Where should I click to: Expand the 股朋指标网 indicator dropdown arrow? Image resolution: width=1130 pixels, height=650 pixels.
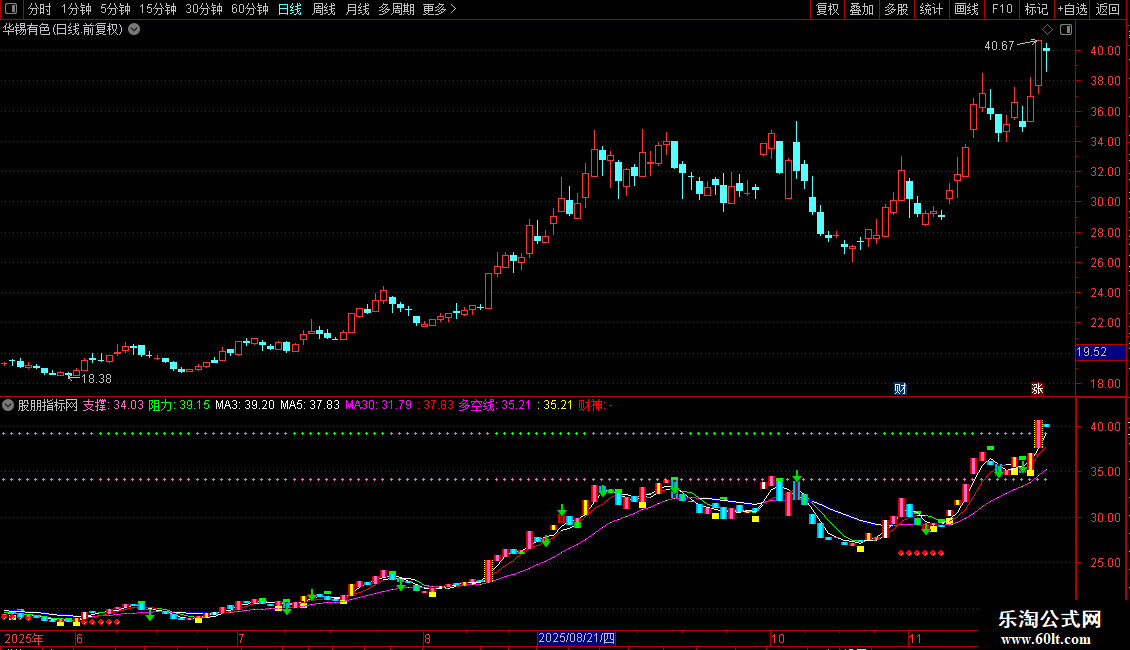(8, 405)
